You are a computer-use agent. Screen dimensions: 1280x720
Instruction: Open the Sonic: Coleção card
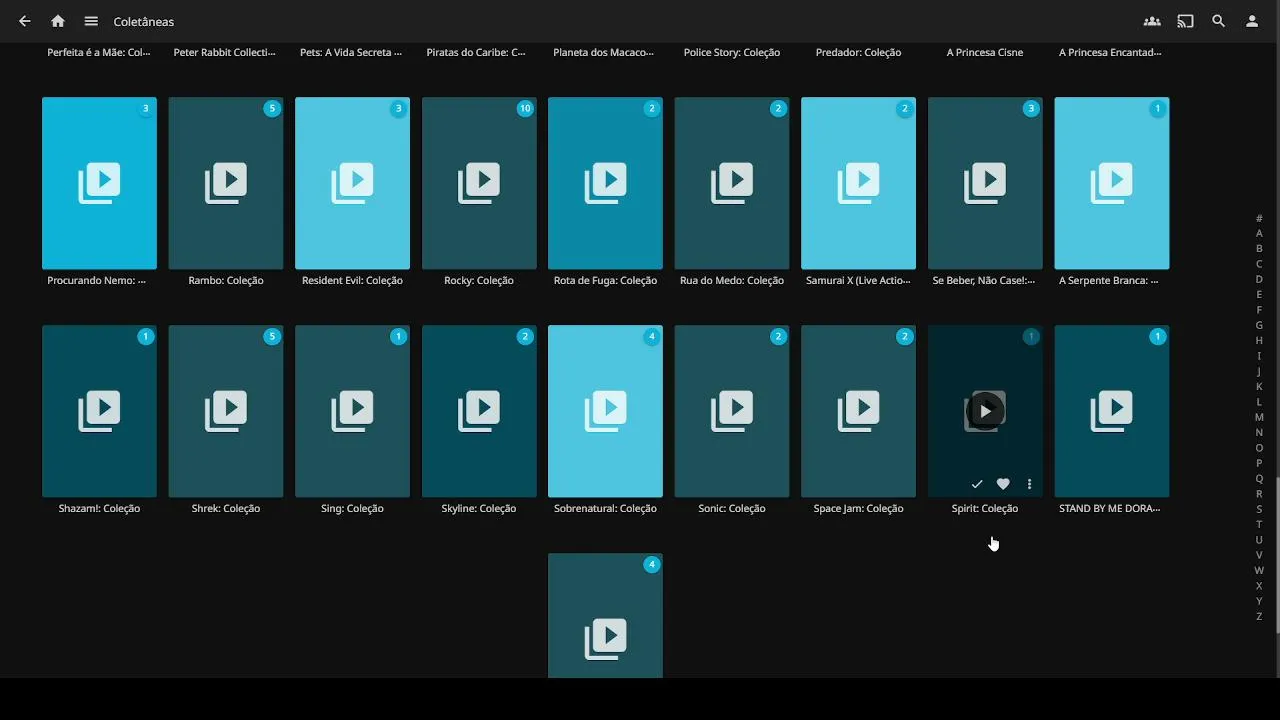(732, 411)
